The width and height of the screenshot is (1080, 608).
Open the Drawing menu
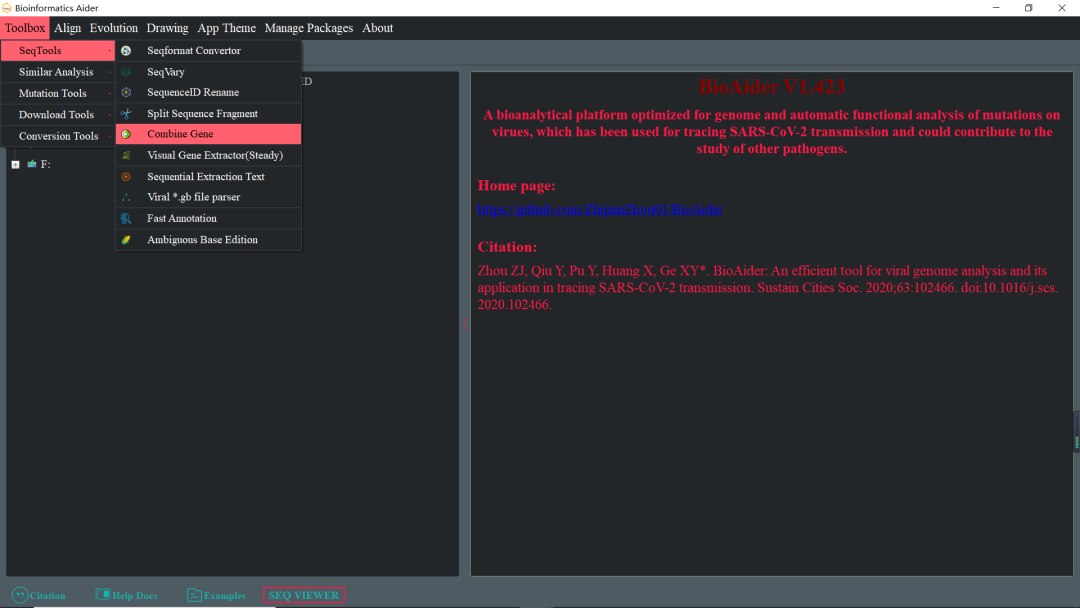(167, 28)
